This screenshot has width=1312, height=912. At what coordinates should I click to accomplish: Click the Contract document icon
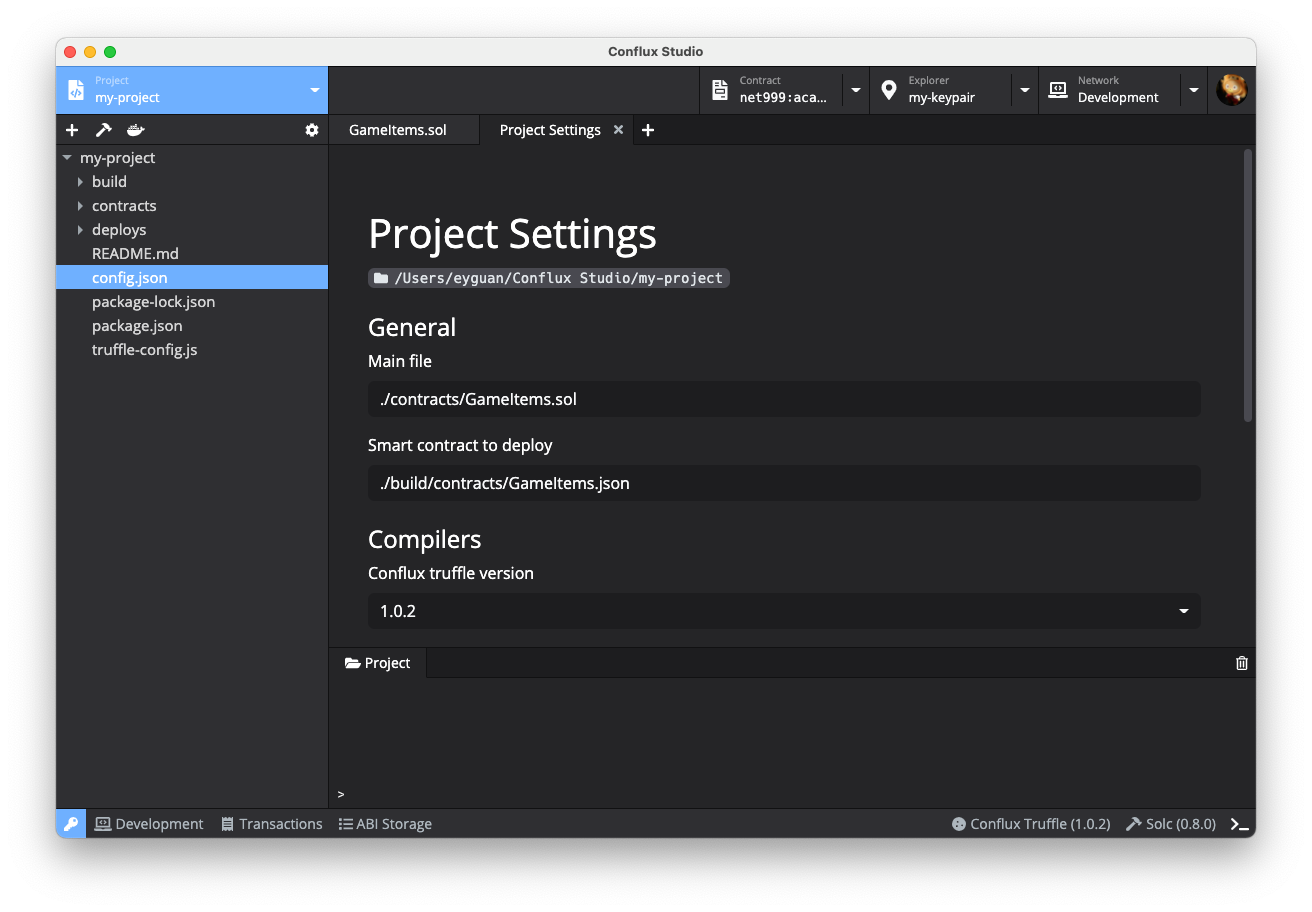(720, 90)
